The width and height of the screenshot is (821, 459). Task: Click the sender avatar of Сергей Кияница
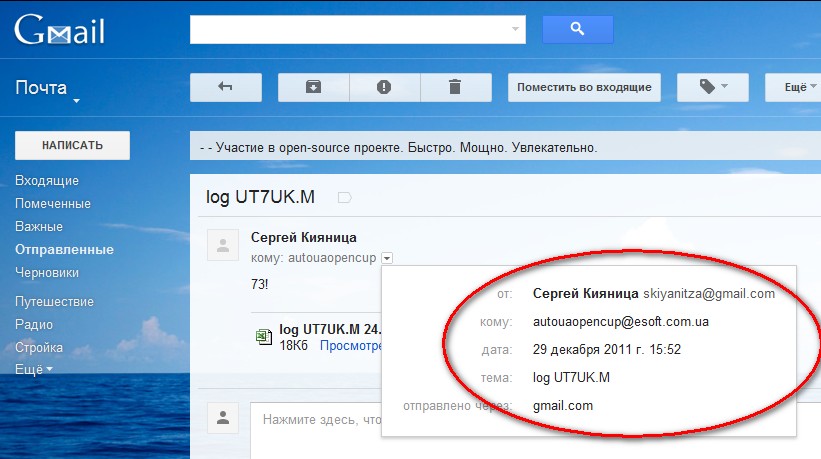pos(223,244)
